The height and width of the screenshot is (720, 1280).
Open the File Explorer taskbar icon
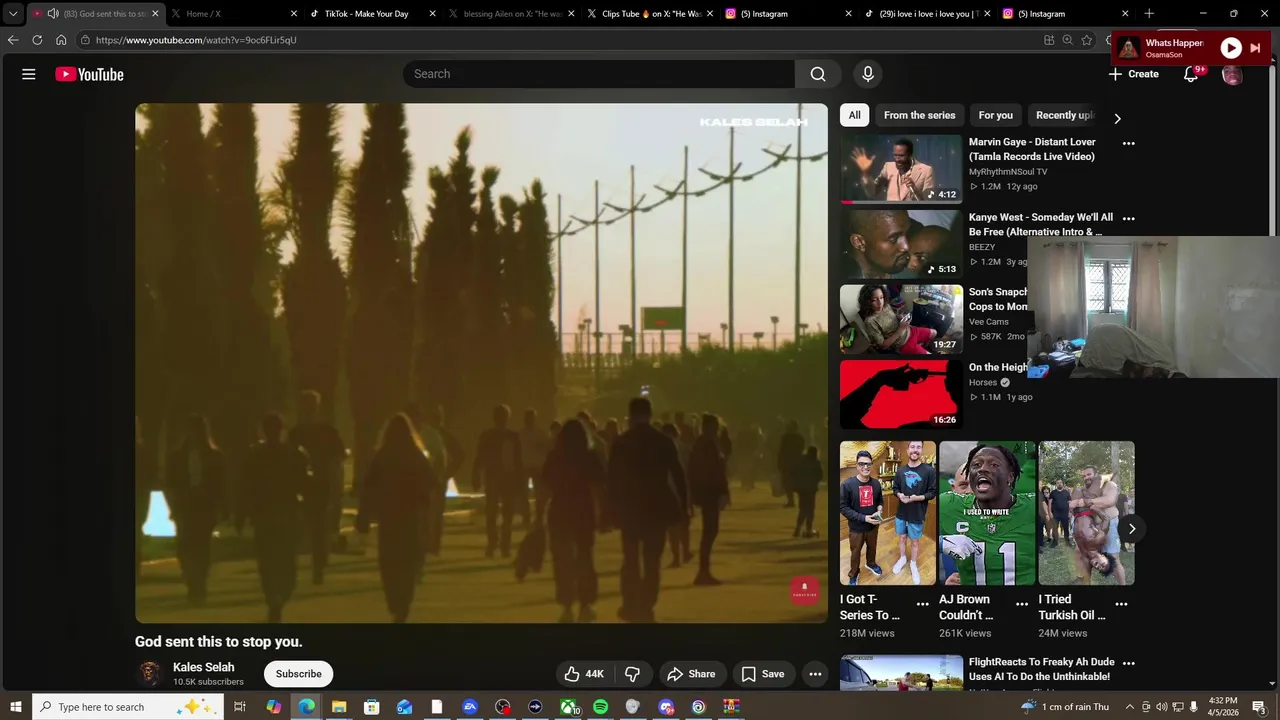pyautogui.click(x=339, y=707)
